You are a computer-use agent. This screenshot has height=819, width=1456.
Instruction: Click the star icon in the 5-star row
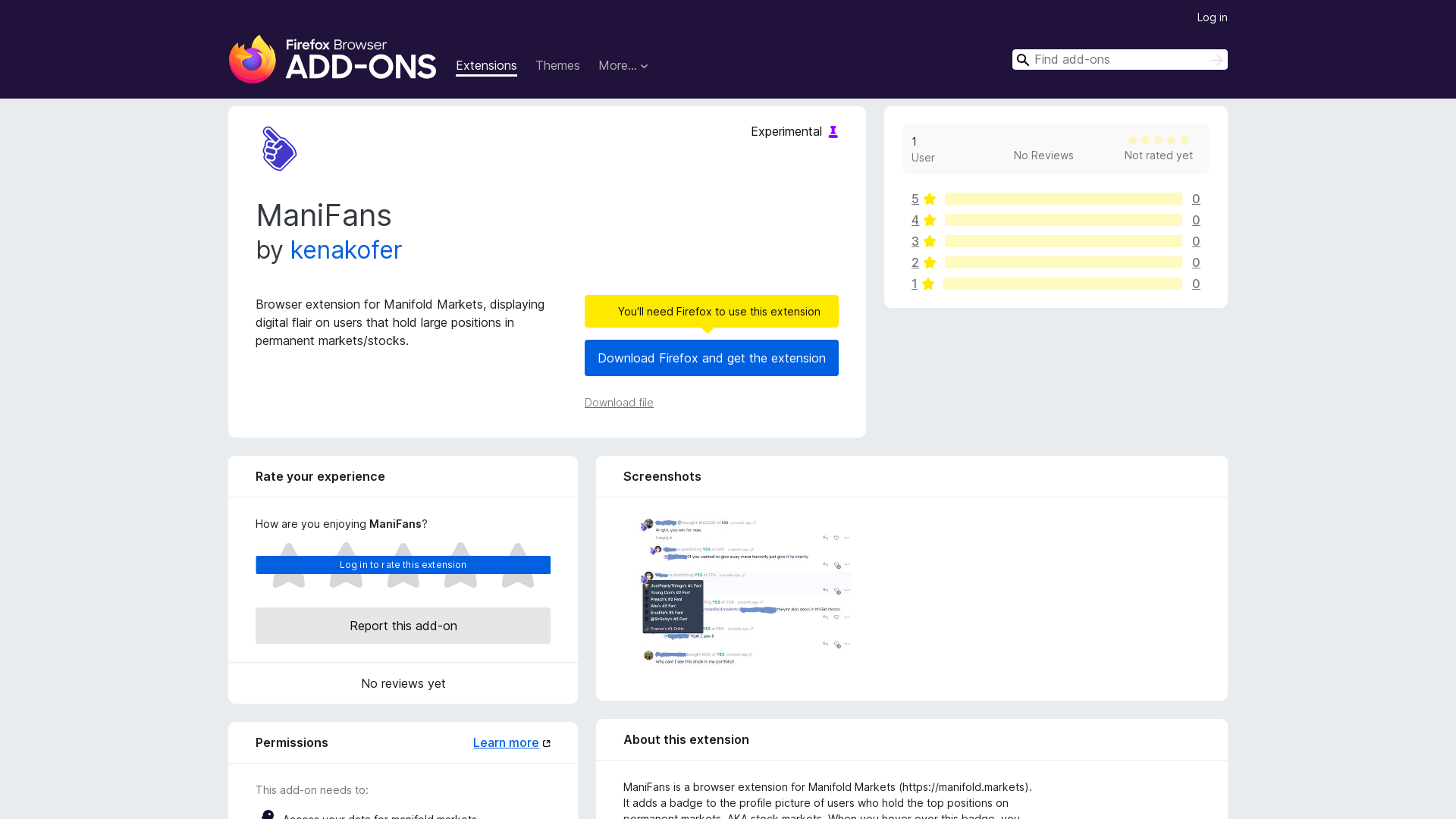point(930,199)
